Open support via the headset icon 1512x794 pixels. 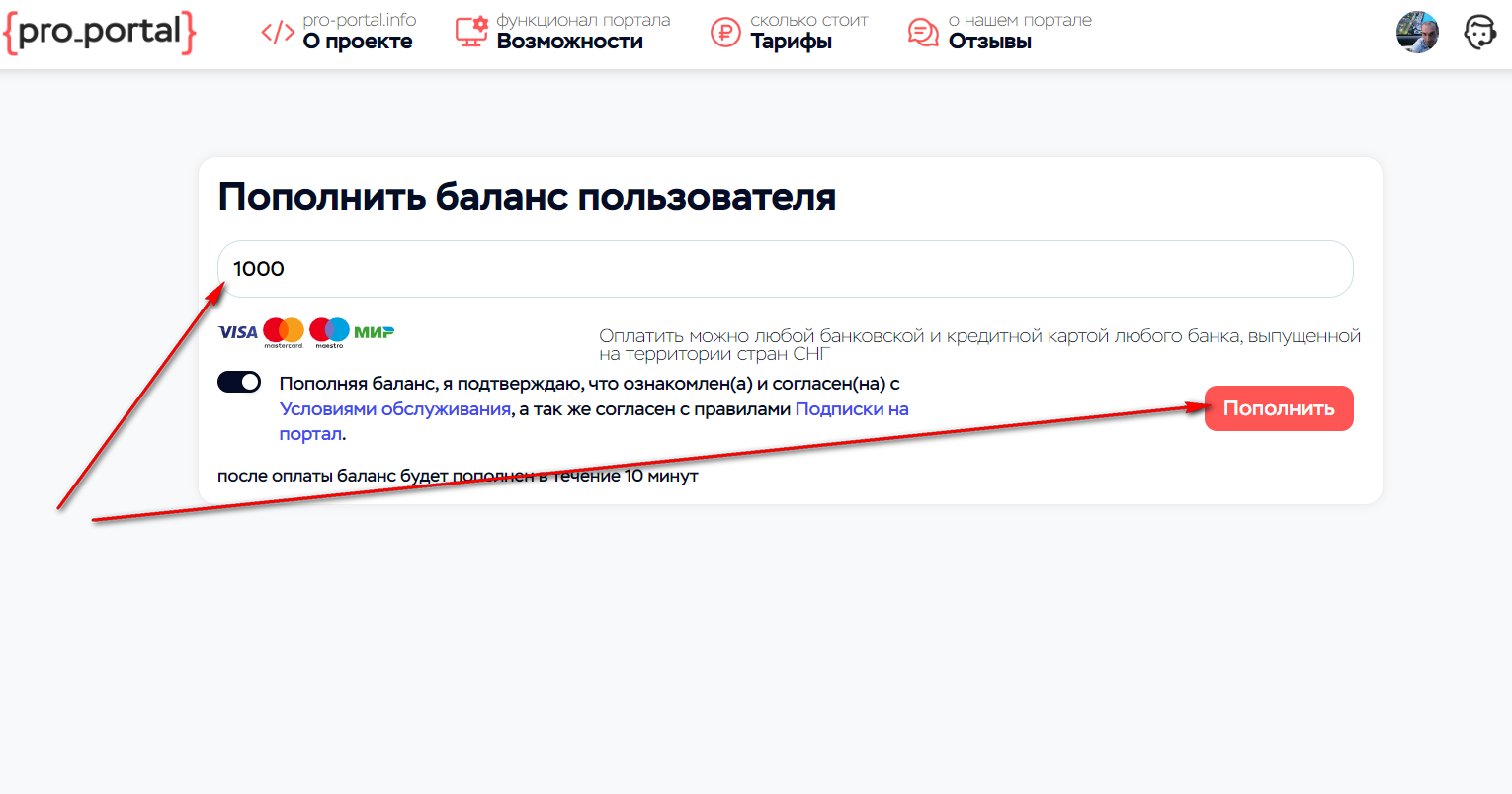click(1479, 33)
